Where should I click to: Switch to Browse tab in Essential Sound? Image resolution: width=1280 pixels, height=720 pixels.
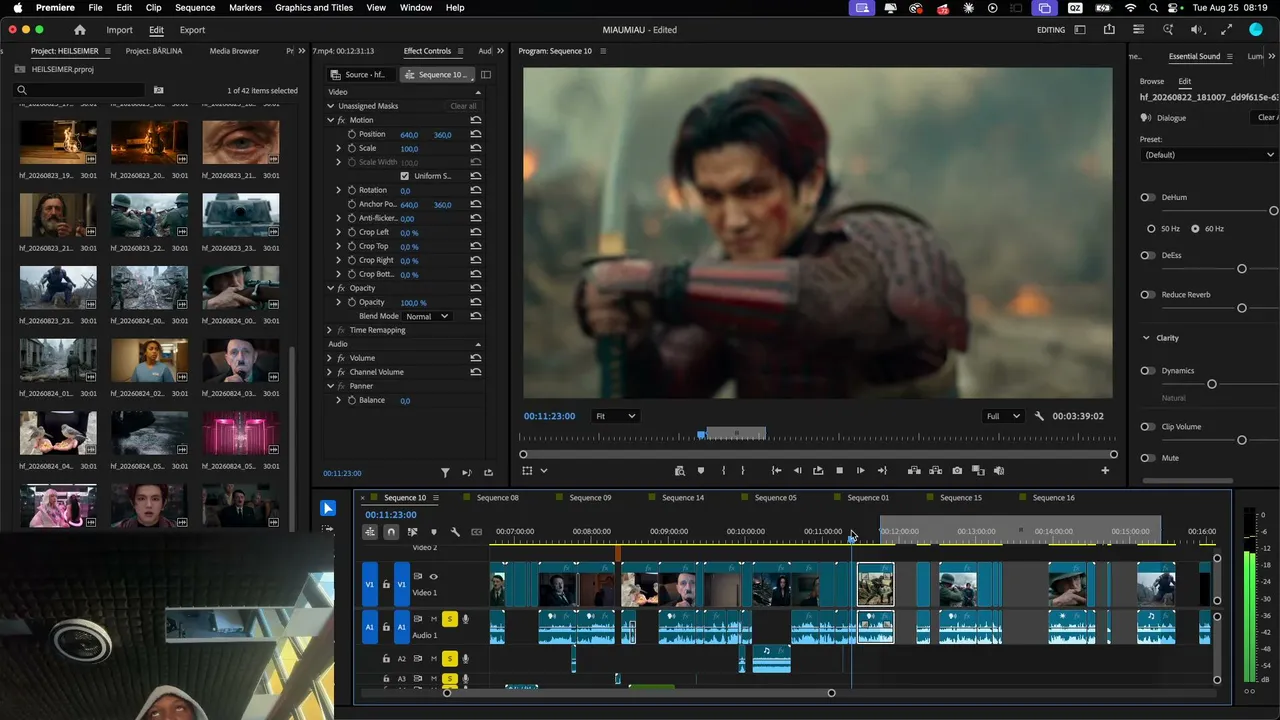tap(1152, 81)
